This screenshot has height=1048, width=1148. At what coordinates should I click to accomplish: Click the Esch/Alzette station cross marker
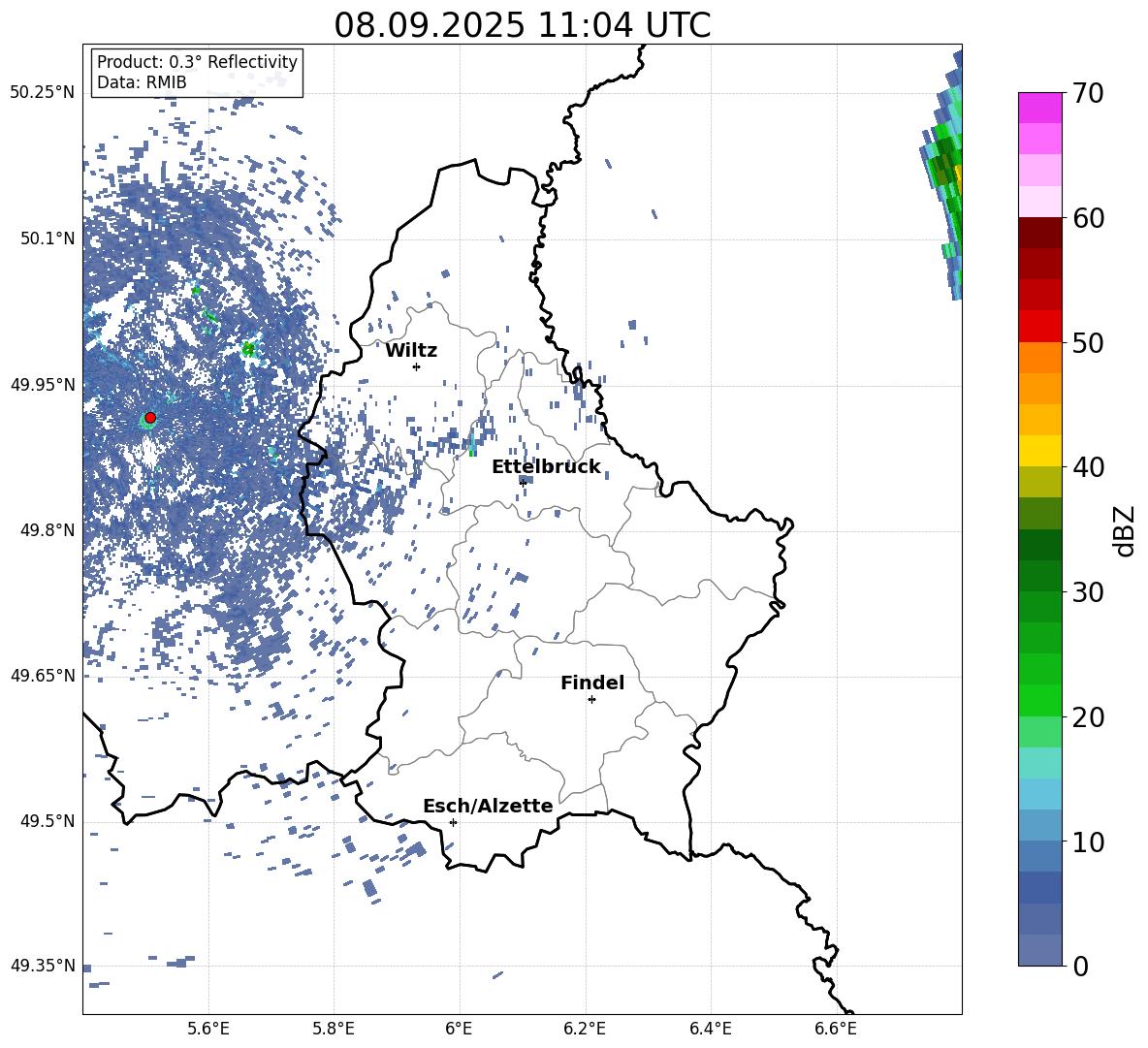(453, 822)
